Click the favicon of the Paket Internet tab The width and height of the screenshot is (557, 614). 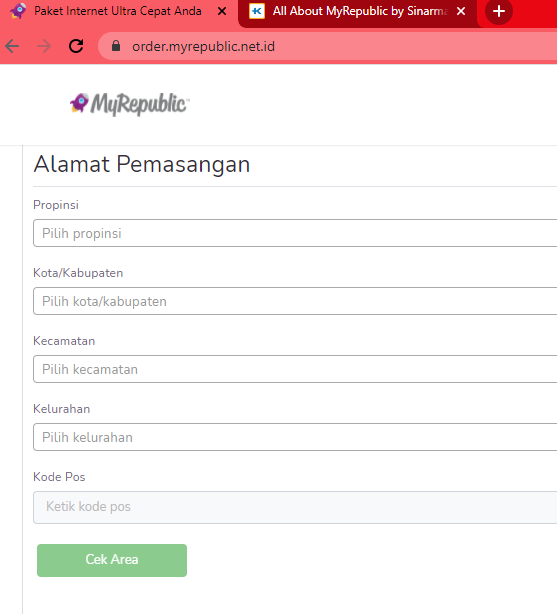point(18,11)
